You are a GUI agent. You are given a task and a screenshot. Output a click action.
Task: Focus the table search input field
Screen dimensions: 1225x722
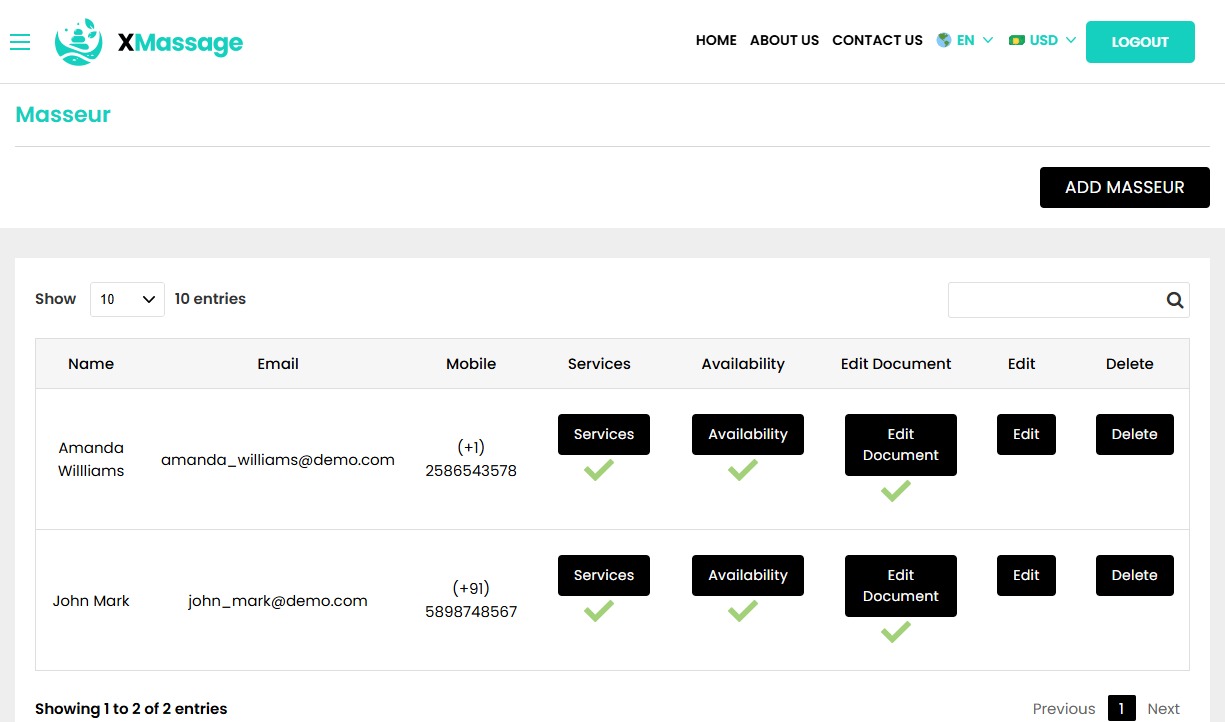[1055, 300]
